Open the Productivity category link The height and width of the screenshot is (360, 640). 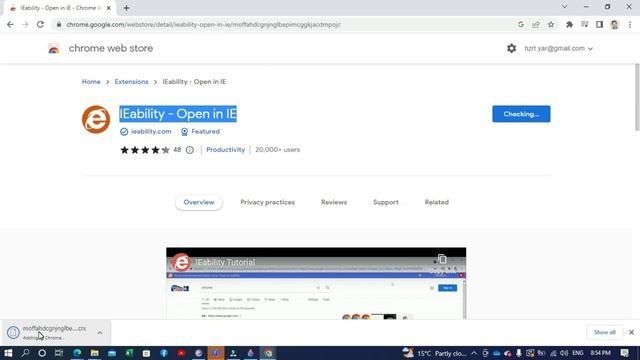tap(226, 150)
